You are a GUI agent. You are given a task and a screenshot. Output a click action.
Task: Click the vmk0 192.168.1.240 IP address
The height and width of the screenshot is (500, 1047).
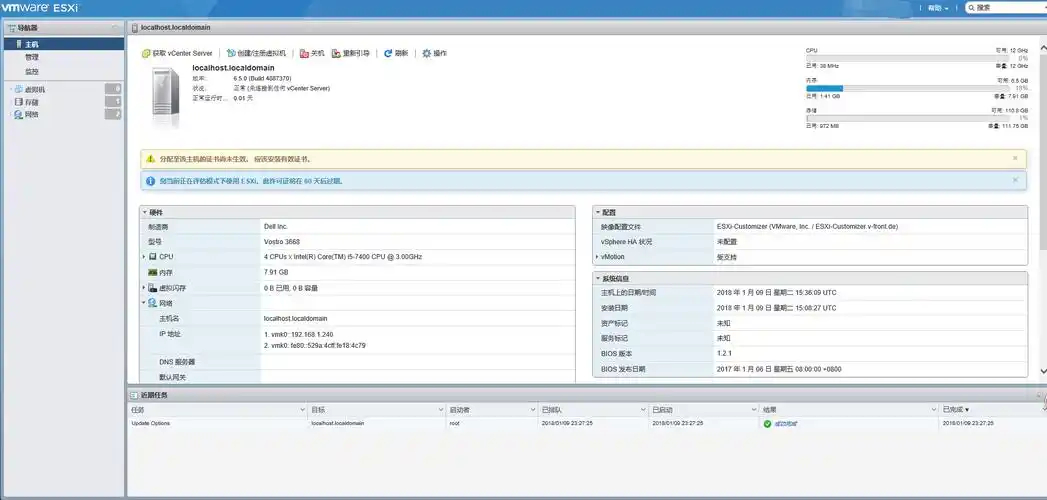299,334
